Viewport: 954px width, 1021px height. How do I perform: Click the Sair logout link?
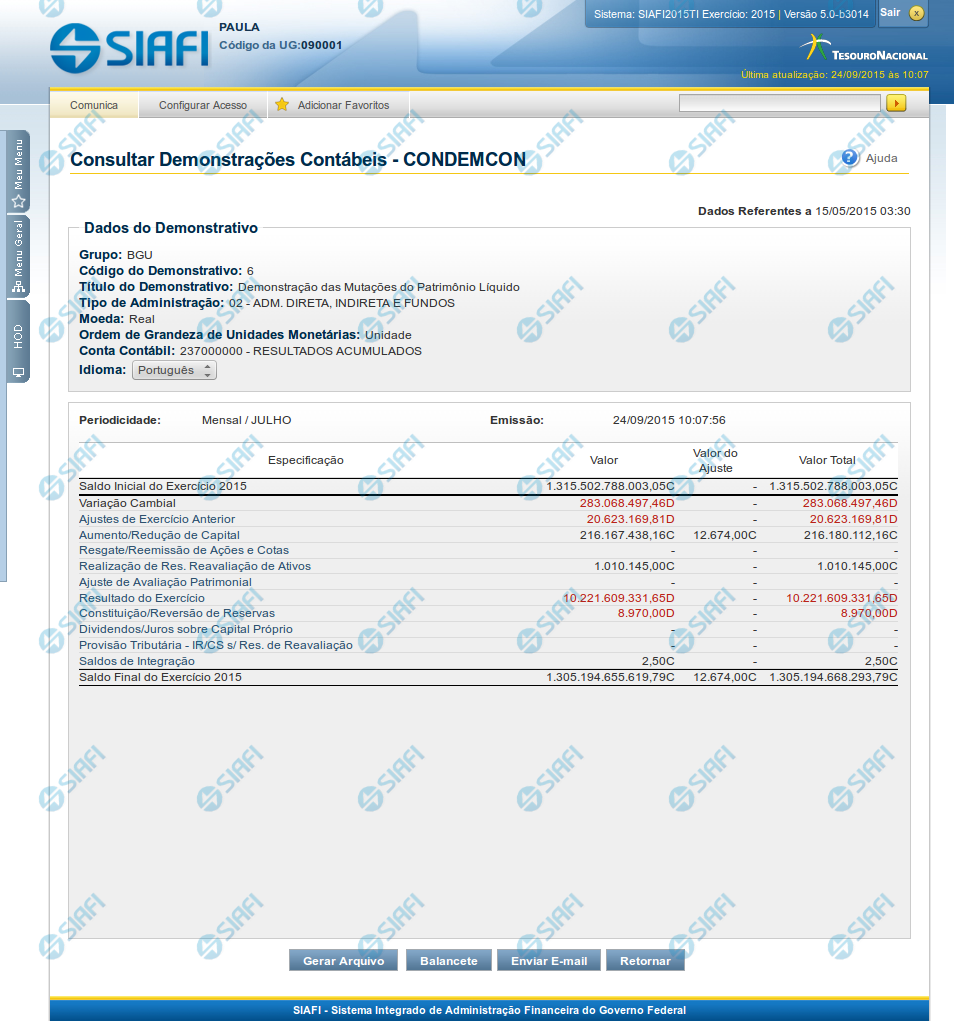pos(890,13)
